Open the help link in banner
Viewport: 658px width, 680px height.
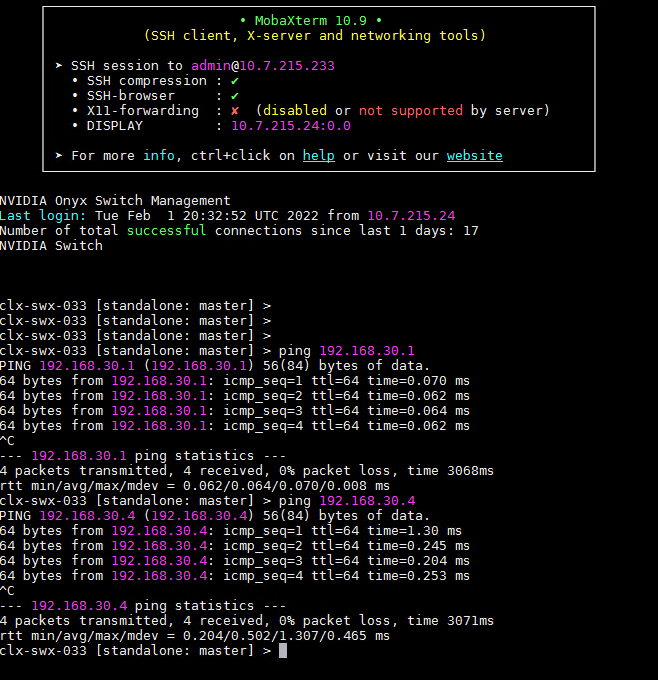click(318, 156)
